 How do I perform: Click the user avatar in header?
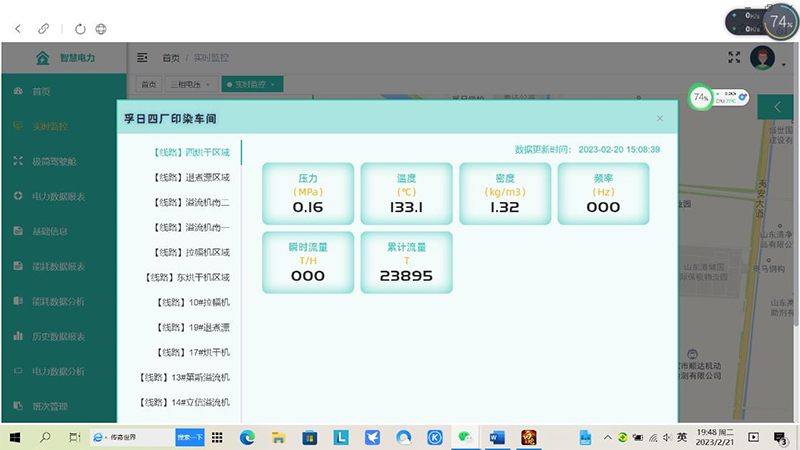click(762, 58)
